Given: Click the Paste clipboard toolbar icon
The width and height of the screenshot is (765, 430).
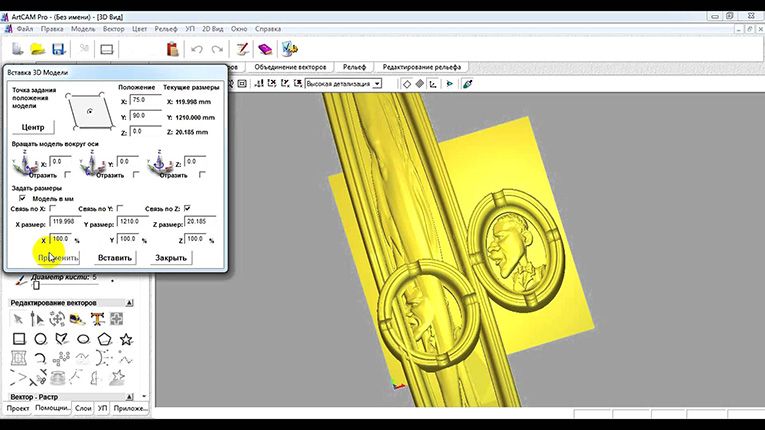Looking at the screenshot, I should (172, 49).
